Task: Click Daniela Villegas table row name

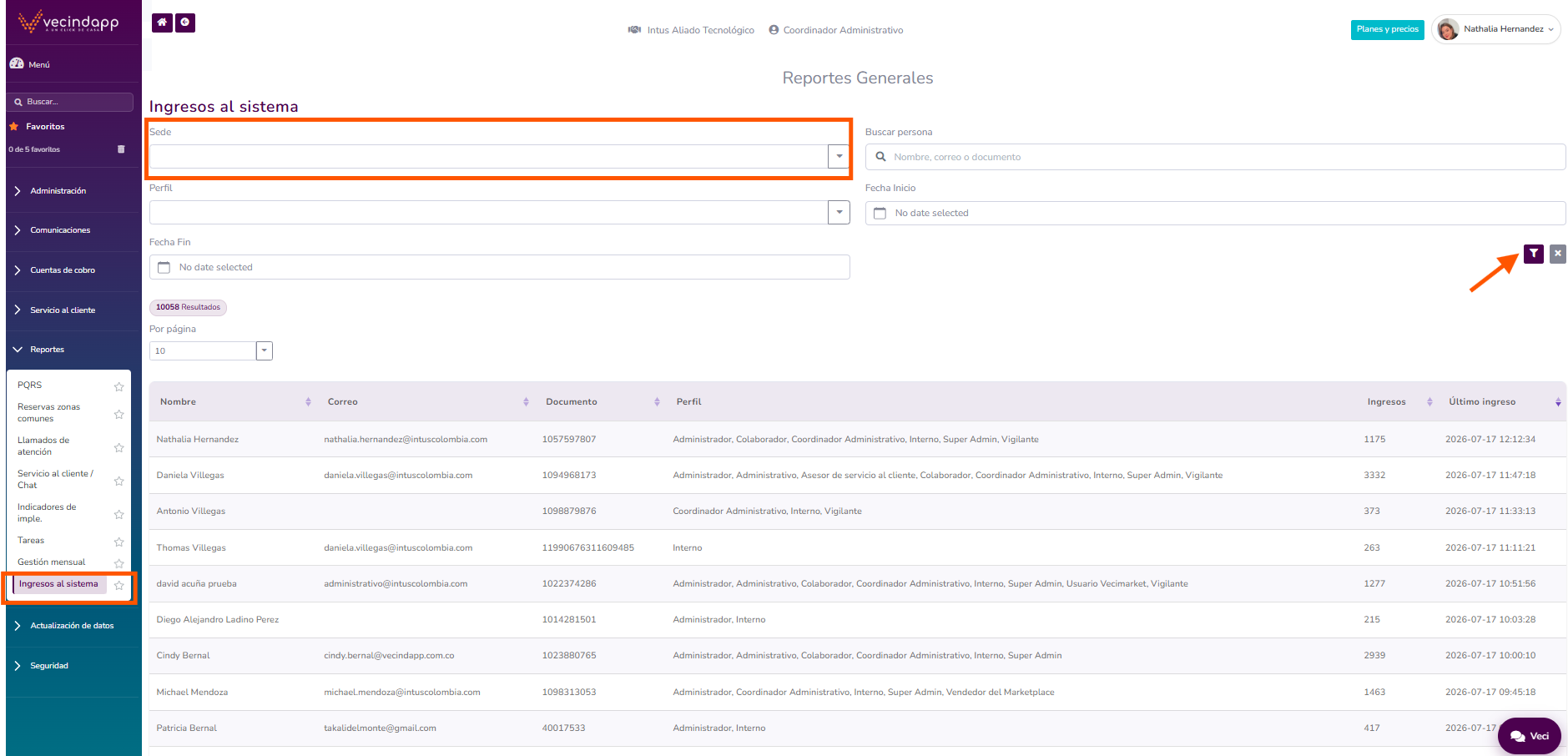Action: pos(190,475)
